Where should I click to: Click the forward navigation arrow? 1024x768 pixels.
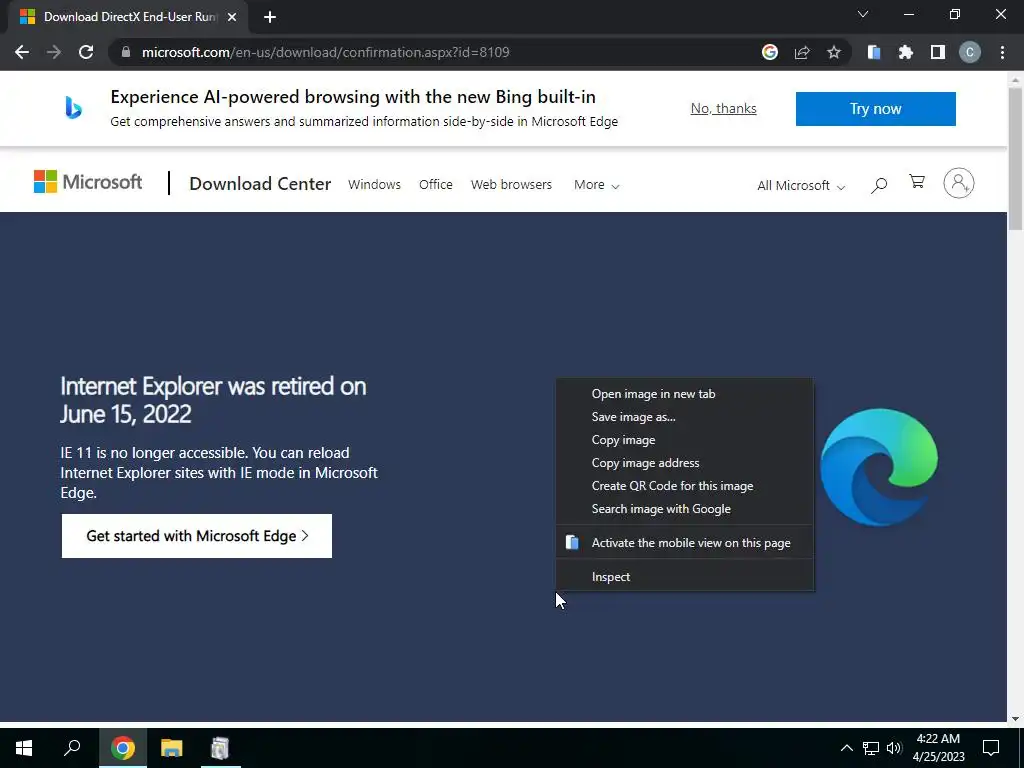pos(54,52)
